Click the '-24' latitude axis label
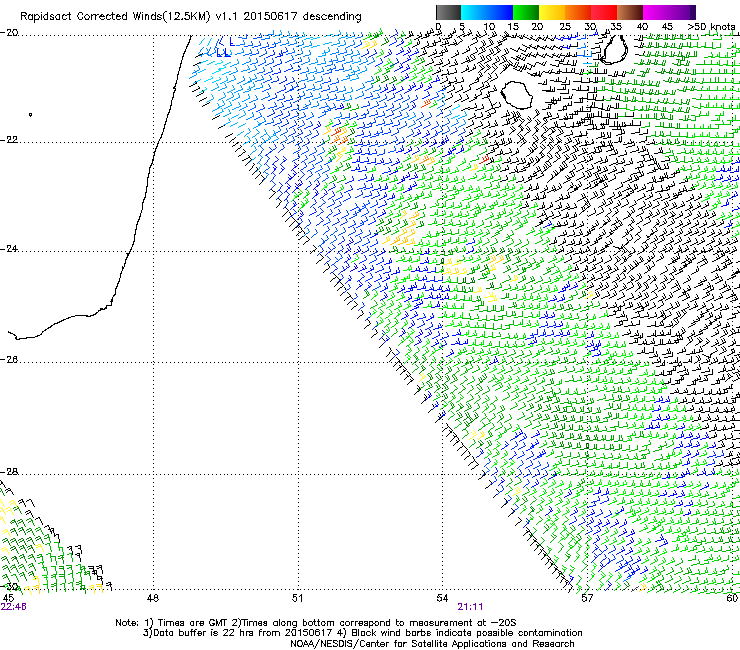 [10, 249]
